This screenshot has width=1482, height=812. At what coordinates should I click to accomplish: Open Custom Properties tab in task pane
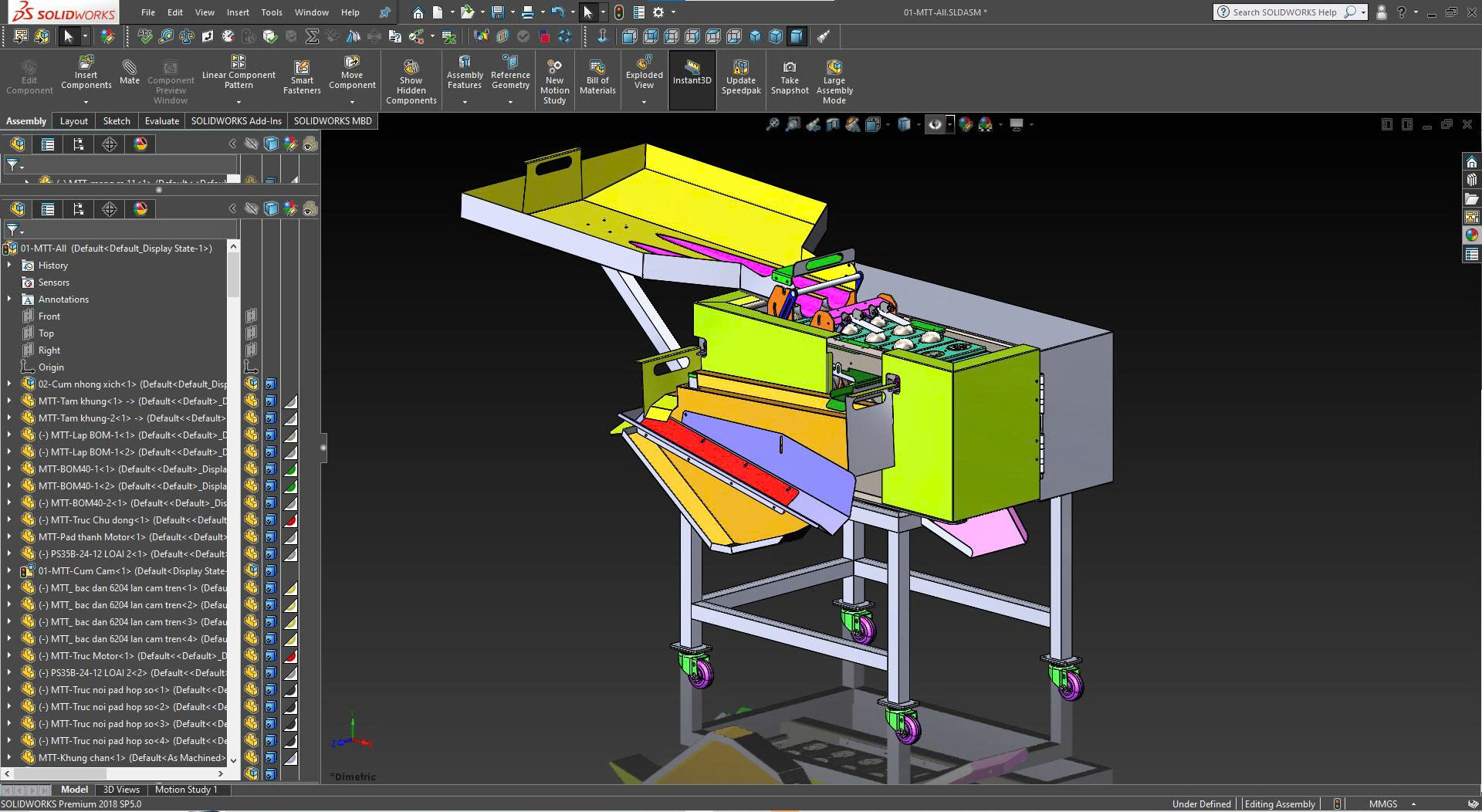point(1472,254)
